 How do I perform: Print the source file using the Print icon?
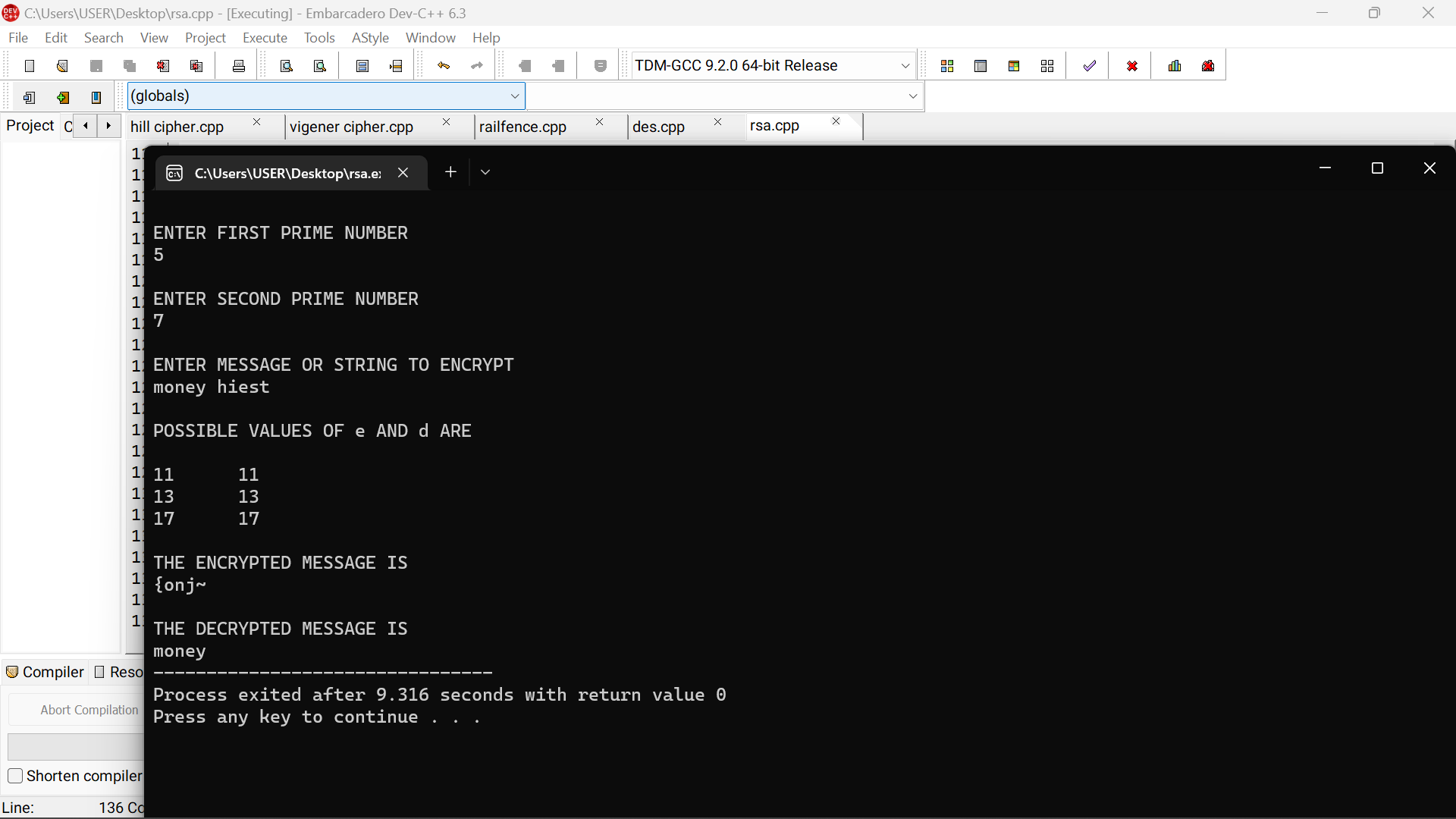click(238, 65)
